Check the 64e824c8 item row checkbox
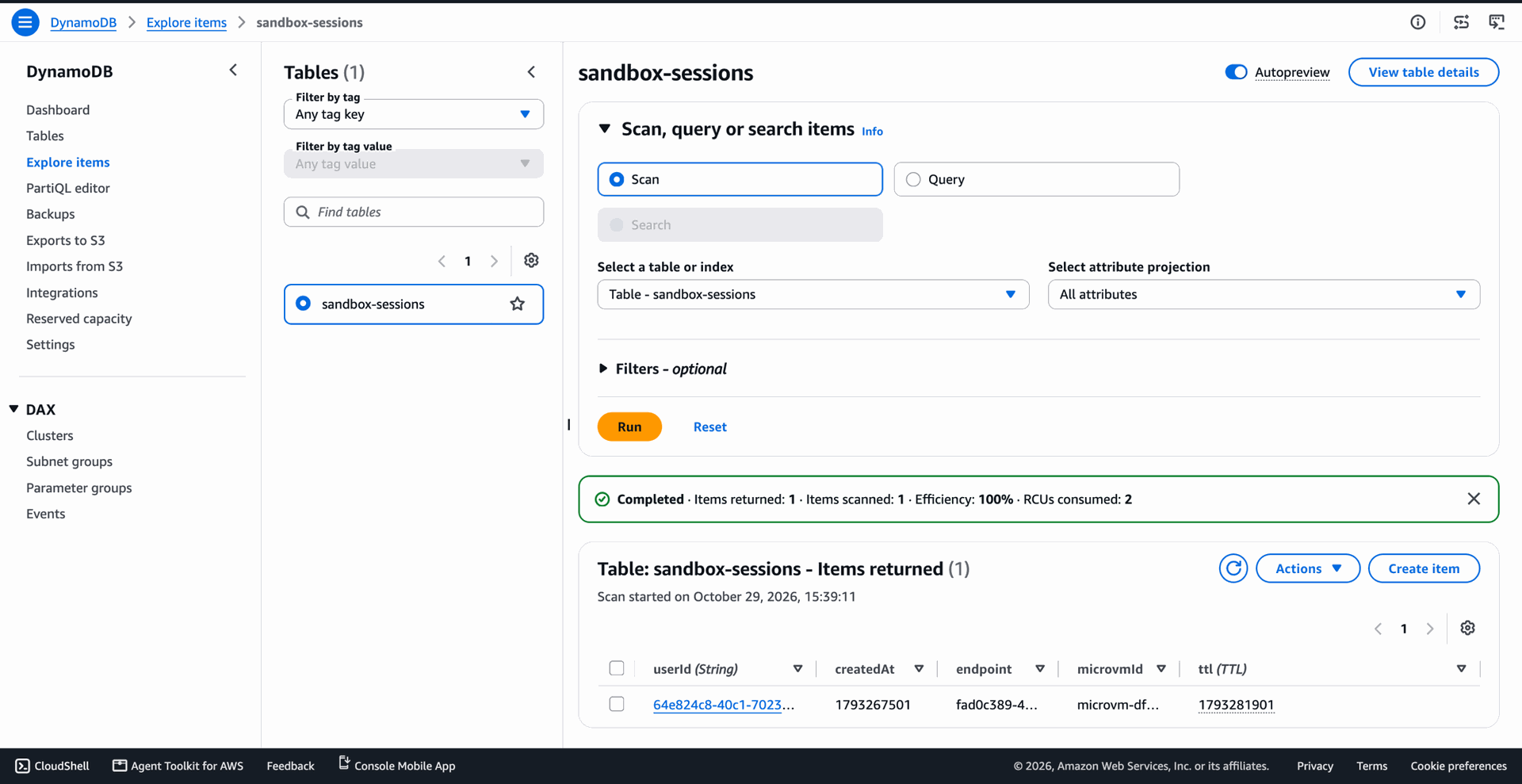 617,704
